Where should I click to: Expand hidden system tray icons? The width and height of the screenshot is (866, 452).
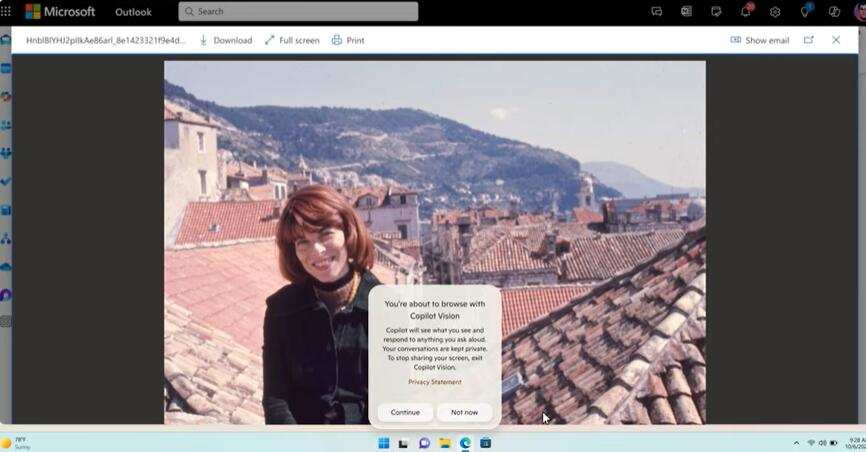[x=796, y=443]
